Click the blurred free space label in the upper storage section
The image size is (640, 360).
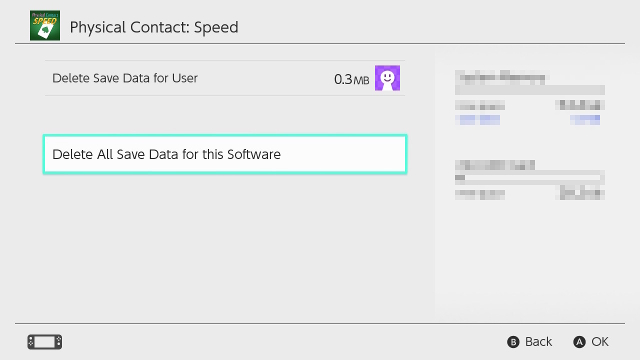480,106
